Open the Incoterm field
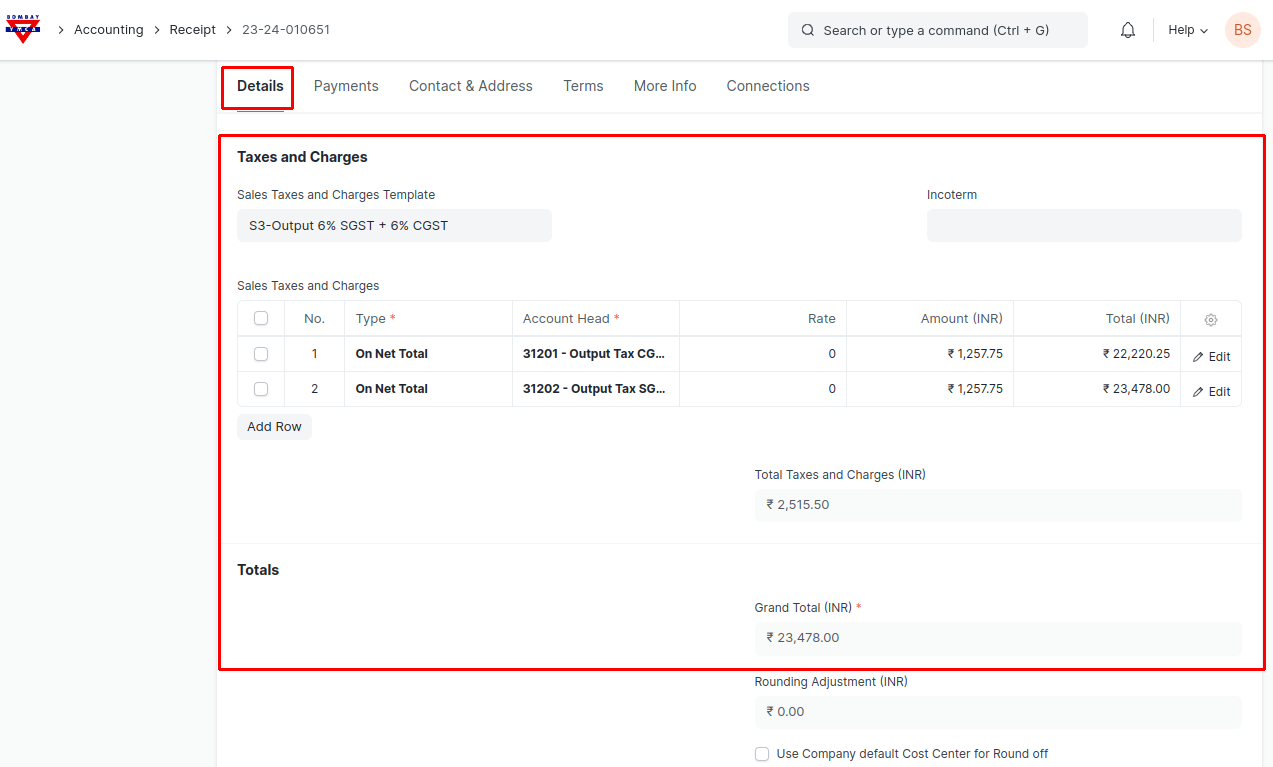 click(x=1083, y=226)
